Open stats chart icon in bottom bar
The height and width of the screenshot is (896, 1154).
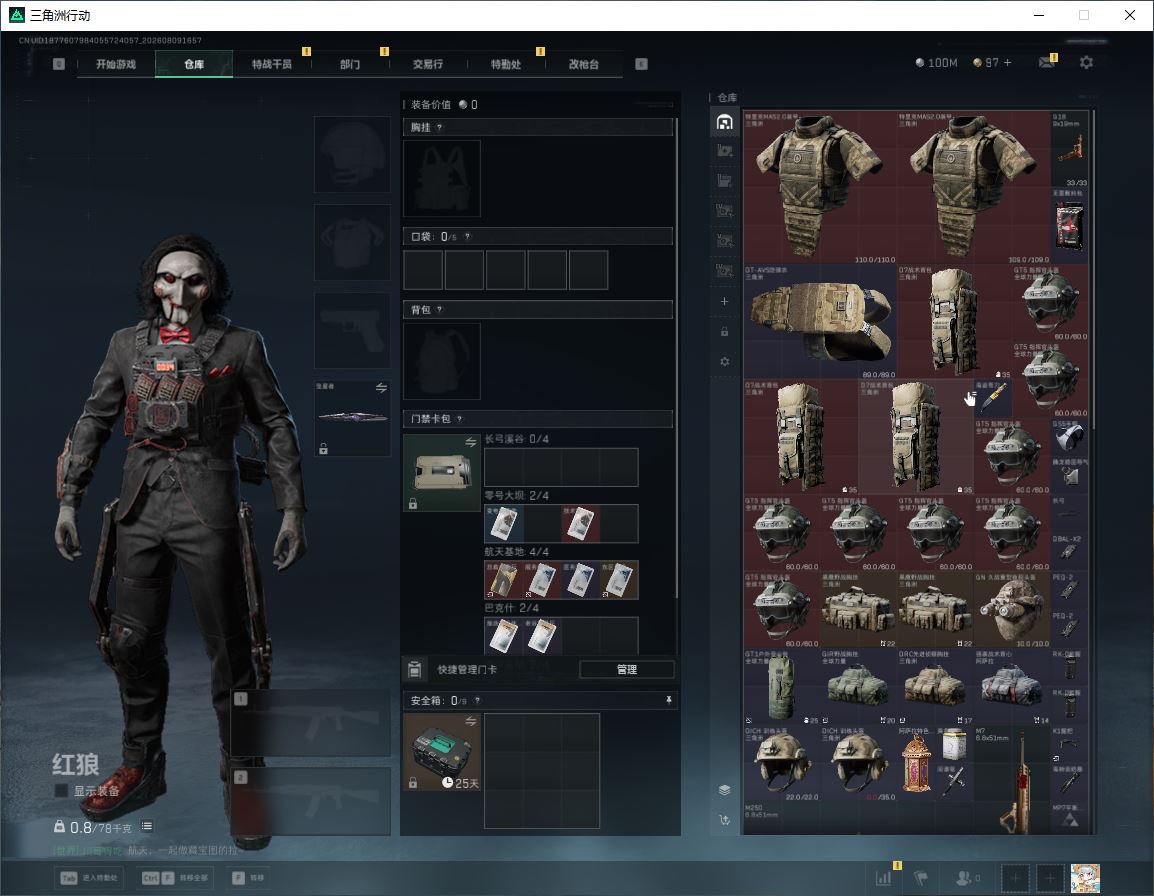tap(883, 878)
